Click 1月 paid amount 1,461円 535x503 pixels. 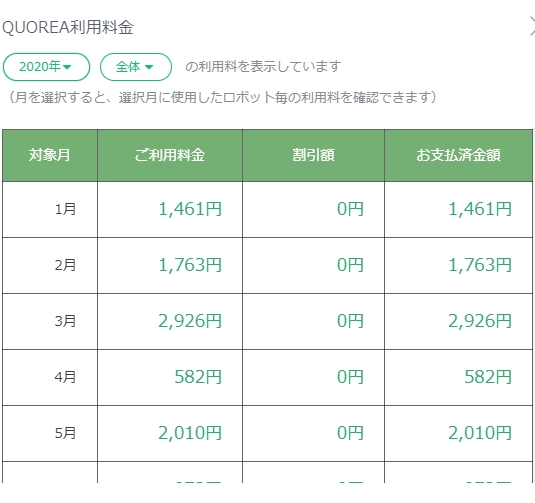pos(480,209)
